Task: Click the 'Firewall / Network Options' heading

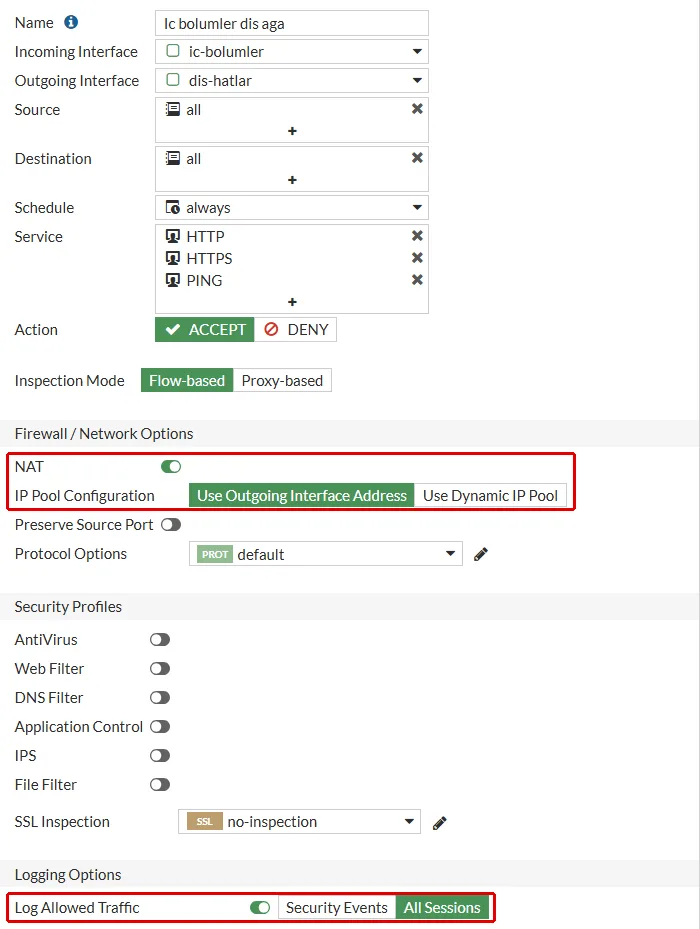Action: 104,434
